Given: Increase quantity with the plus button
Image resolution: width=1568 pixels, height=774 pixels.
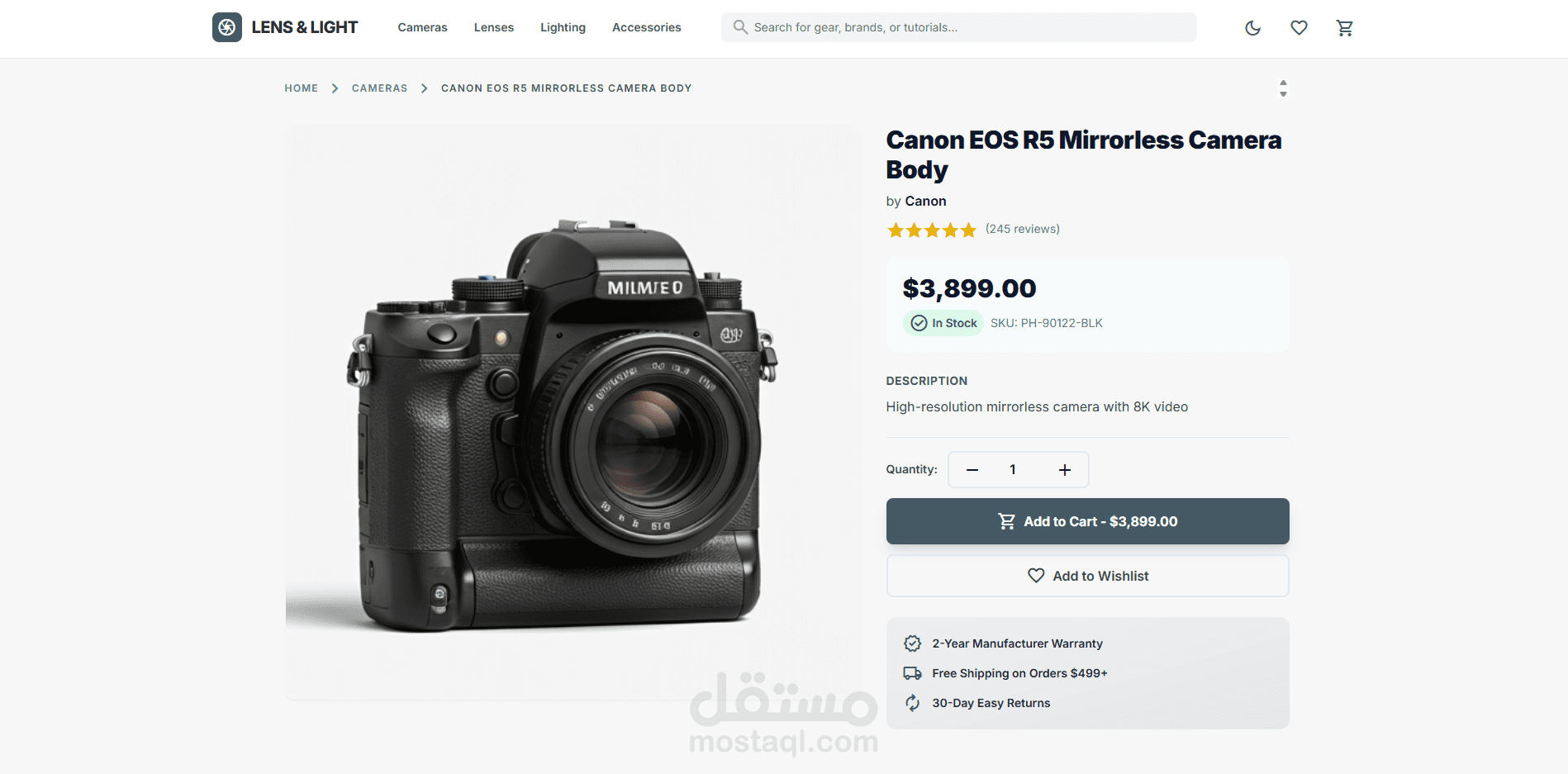Looking at the screenshot, I should coord(1065,470).
